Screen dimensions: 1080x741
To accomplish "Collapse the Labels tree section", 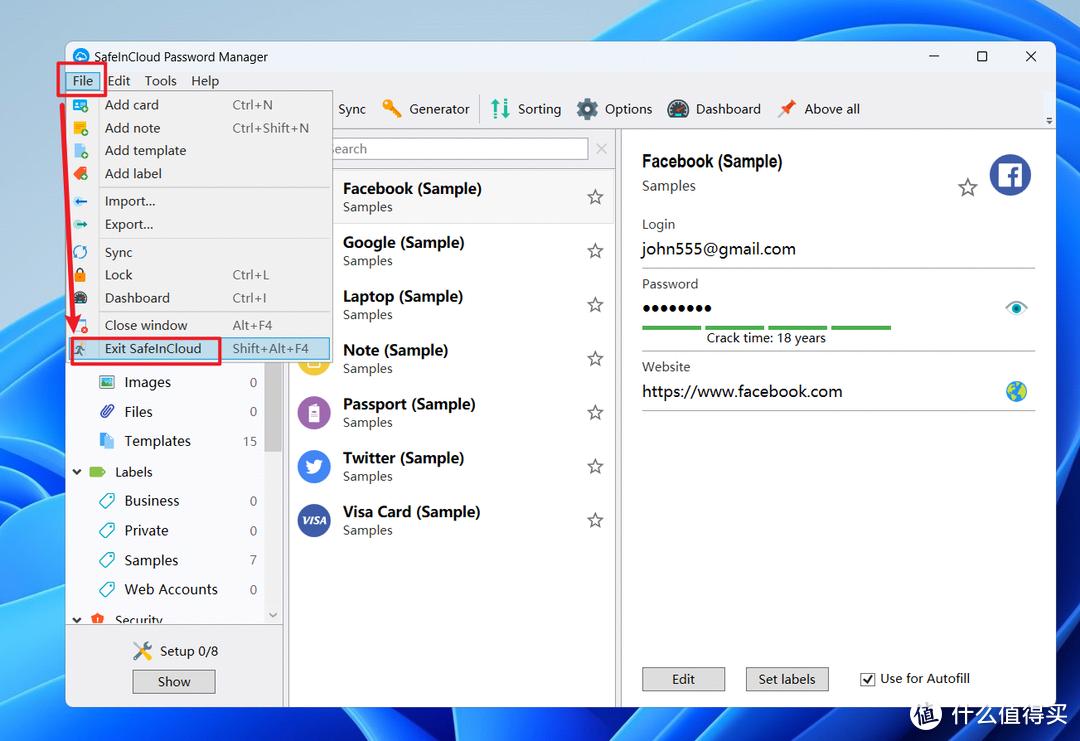I will tap(77, 472).
